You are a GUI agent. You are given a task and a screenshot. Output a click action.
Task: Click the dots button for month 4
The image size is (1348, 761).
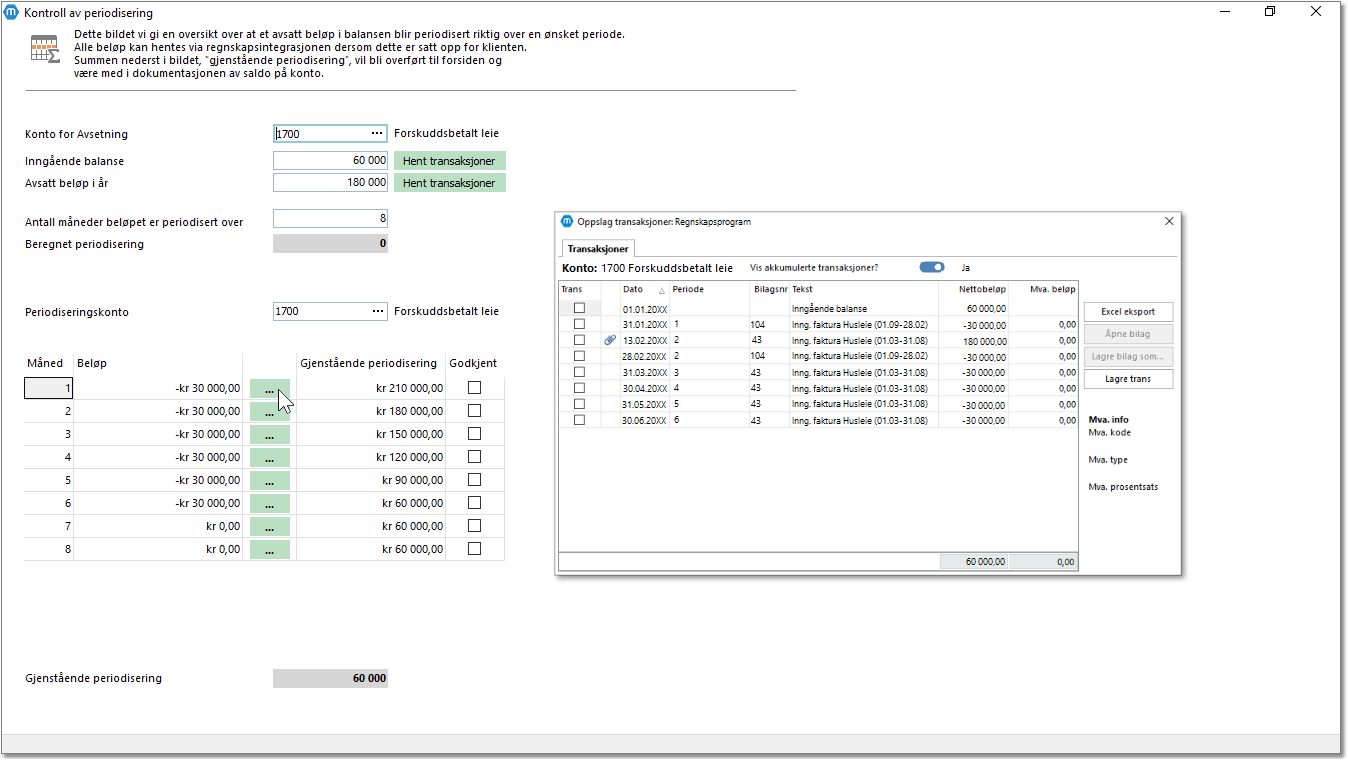[270, 458]
